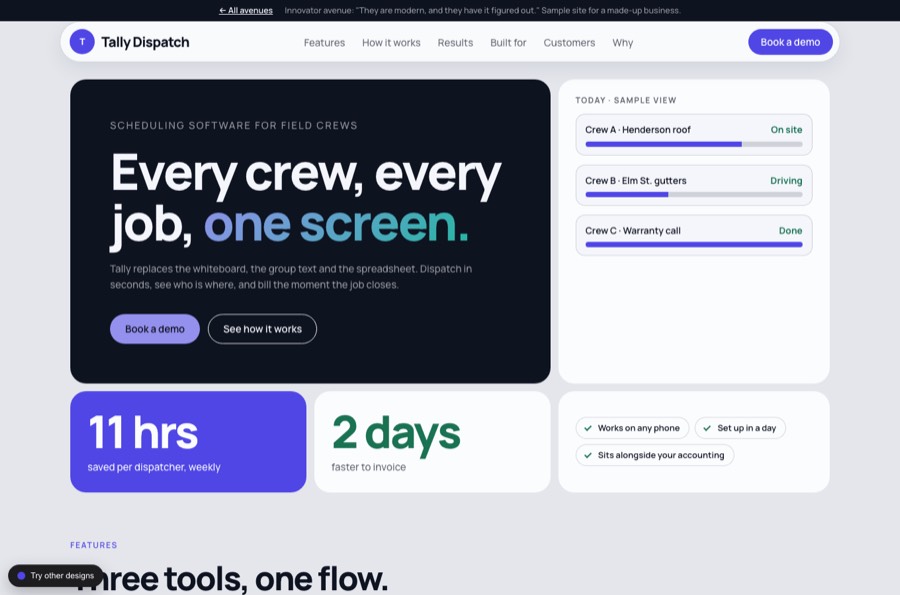Click See how it works button

coord(262,329)
